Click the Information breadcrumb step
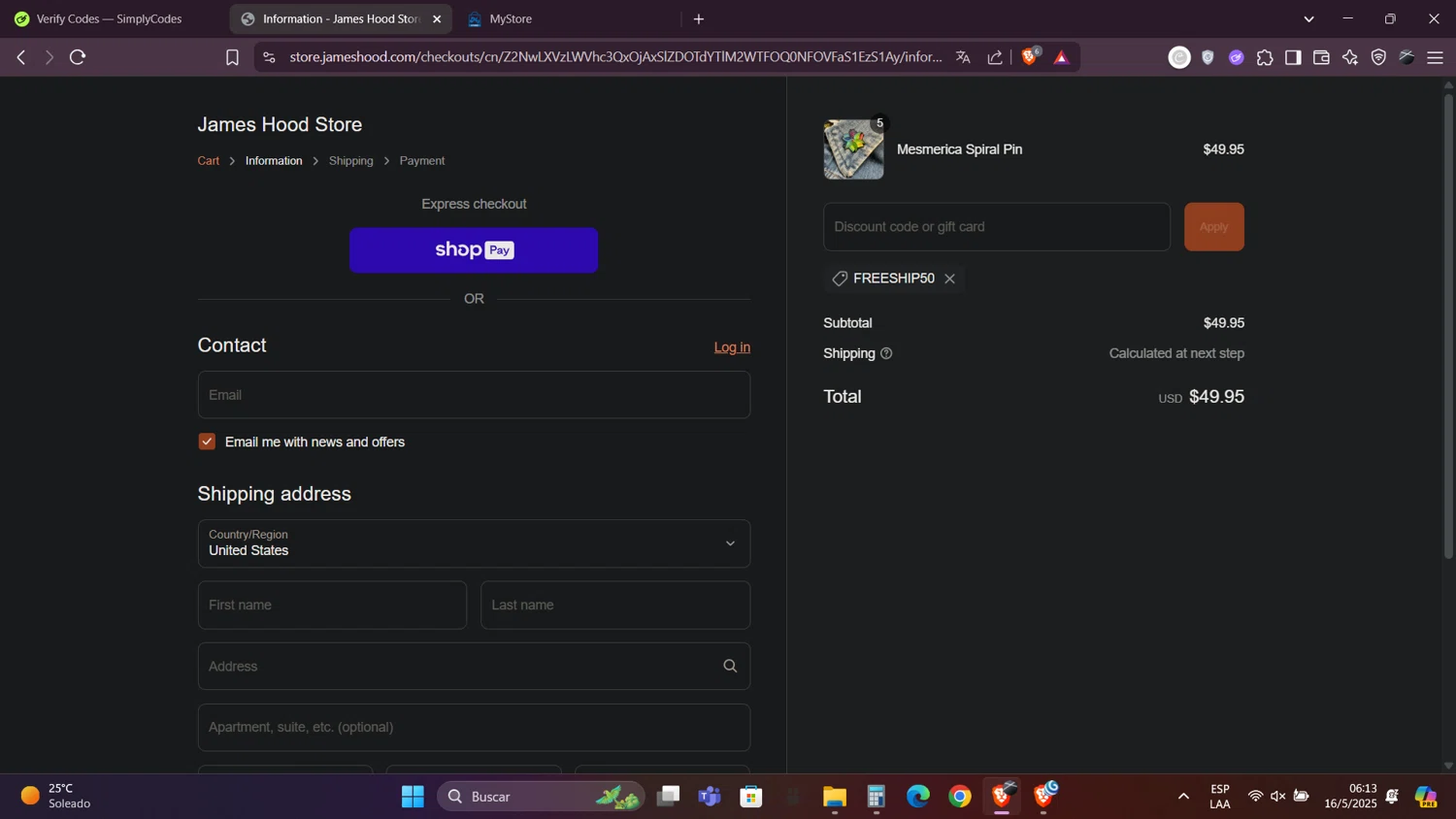 pyautogui.click(x=274, y=160)
